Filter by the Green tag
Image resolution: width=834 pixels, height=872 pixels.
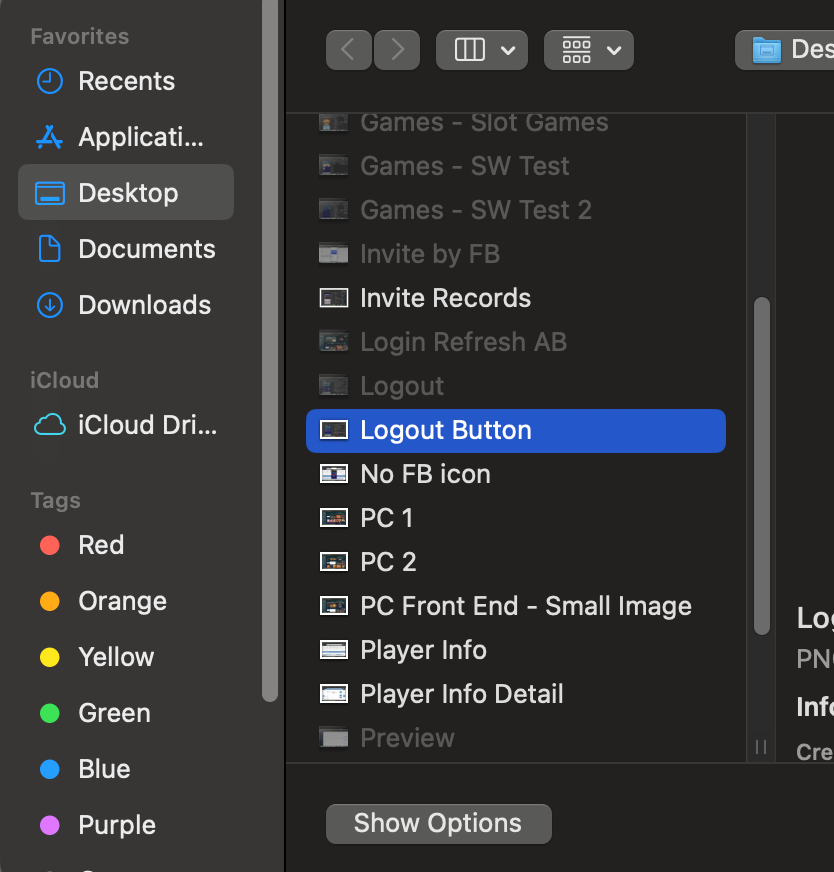pos(114,713)
